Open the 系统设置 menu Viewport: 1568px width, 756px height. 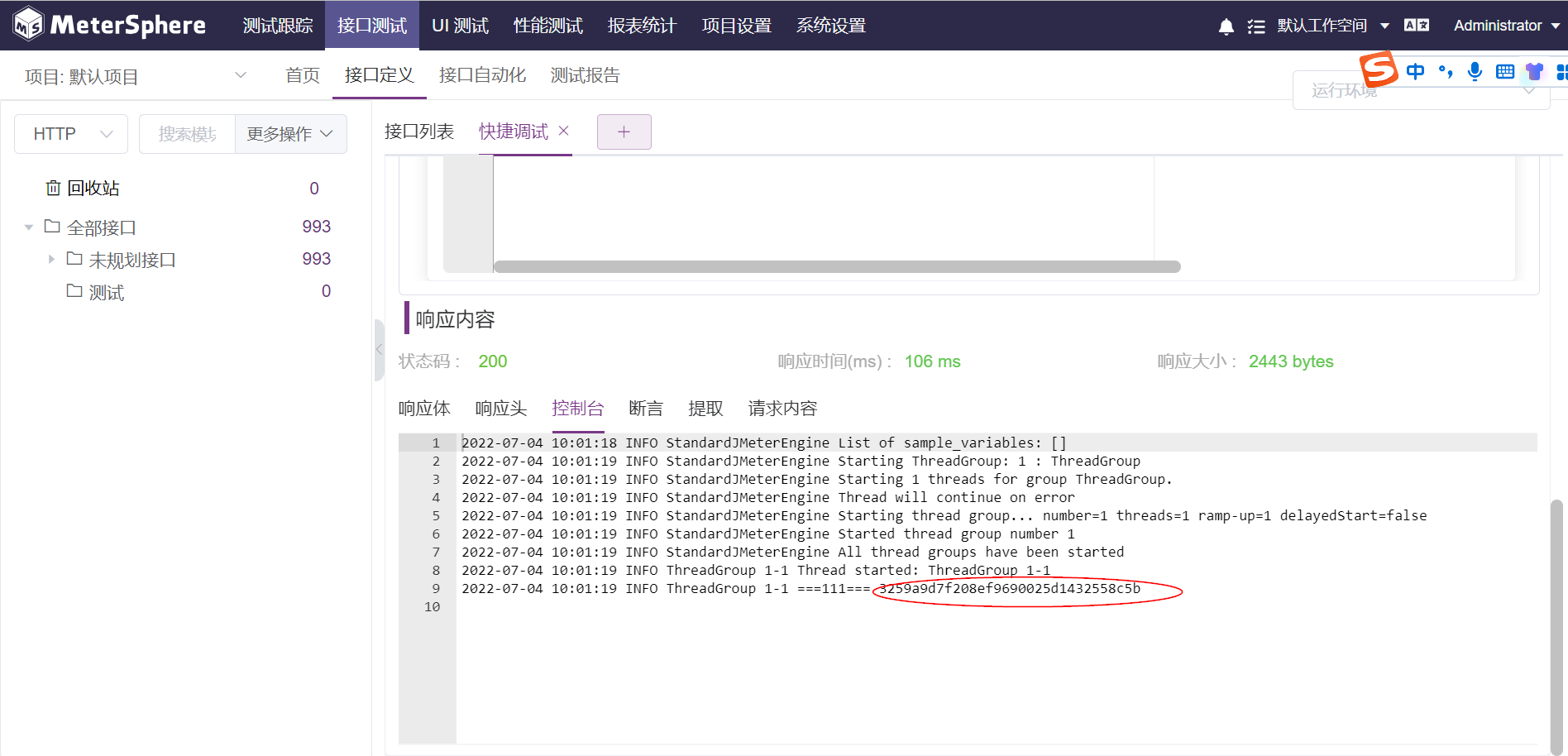point(831,26)
